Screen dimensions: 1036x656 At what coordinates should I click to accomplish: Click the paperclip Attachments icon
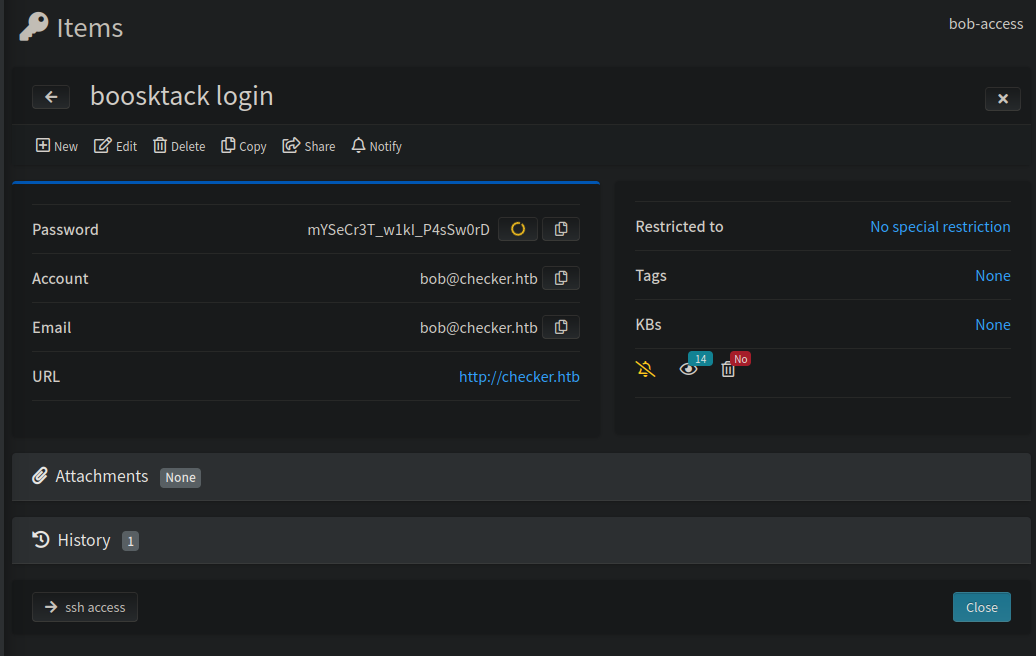[x=40, y=476]
